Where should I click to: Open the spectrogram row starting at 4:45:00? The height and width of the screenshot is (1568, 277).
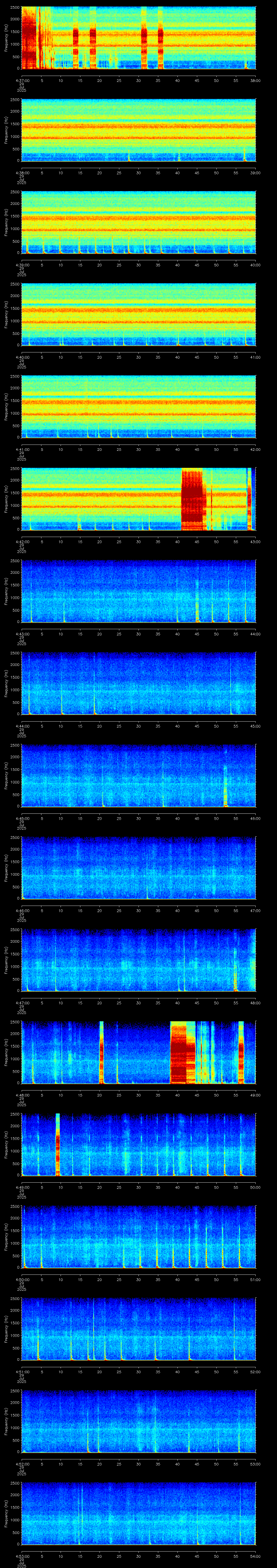138,775
